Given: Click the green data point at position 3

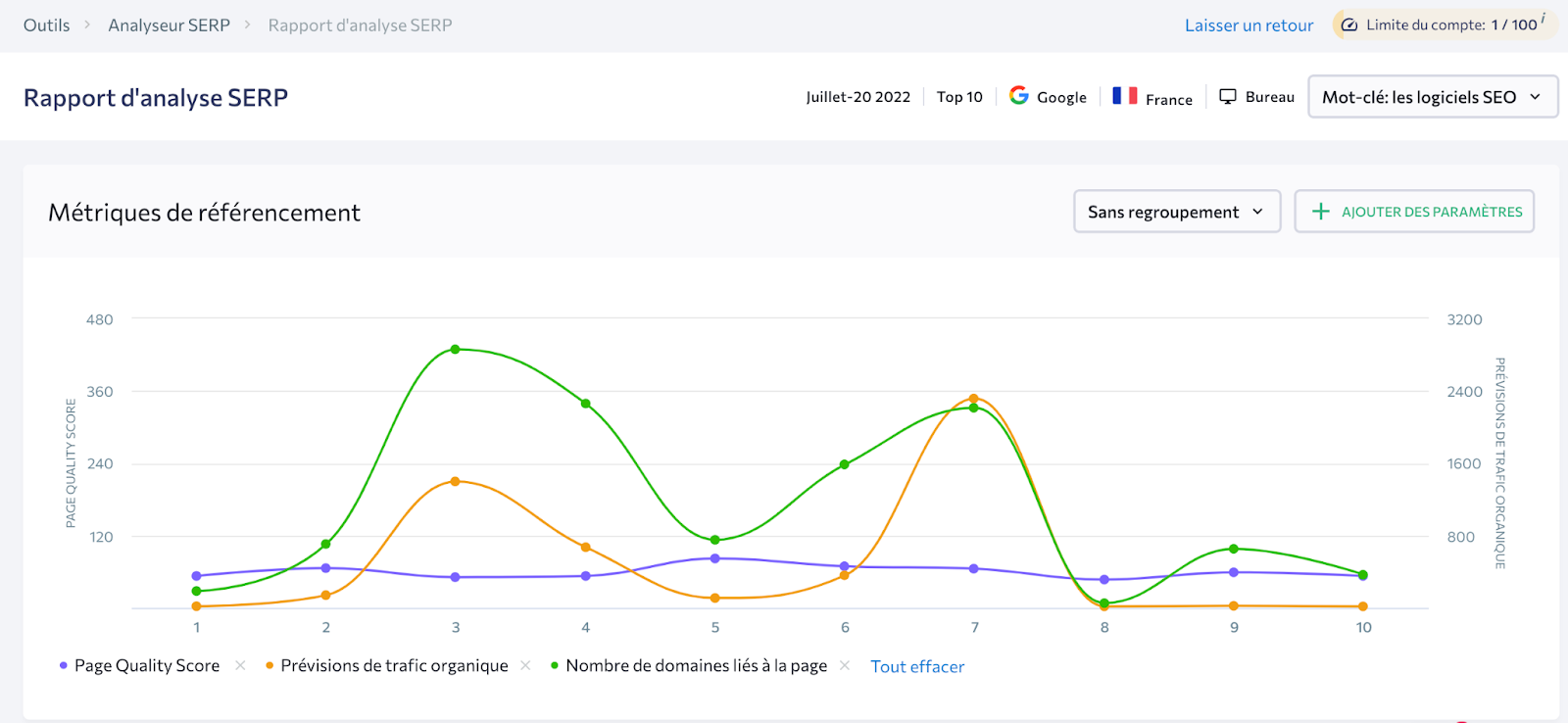Looking at the screenshot, I should pyautogui.click(x=455, y=350).
